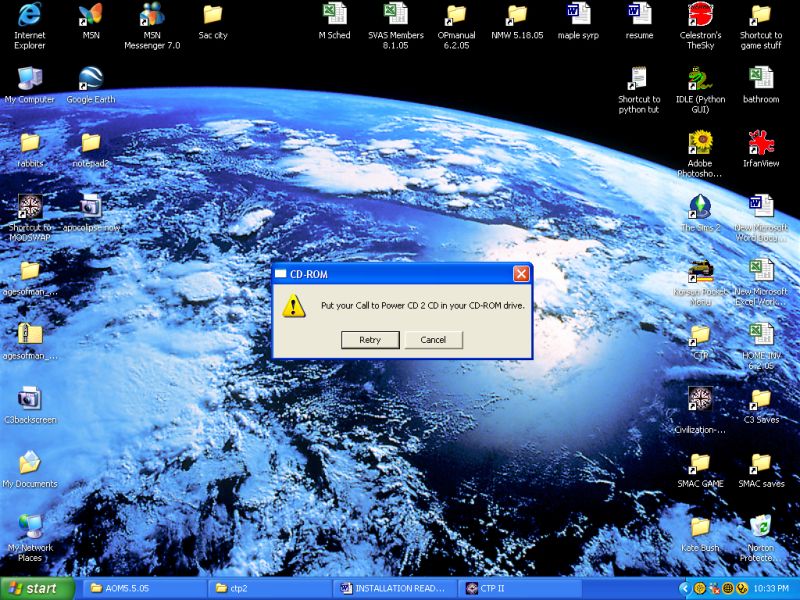This screenshot has height=600, width=800.
Task: Select the Google Earth desktop icon
Action: 91,85
